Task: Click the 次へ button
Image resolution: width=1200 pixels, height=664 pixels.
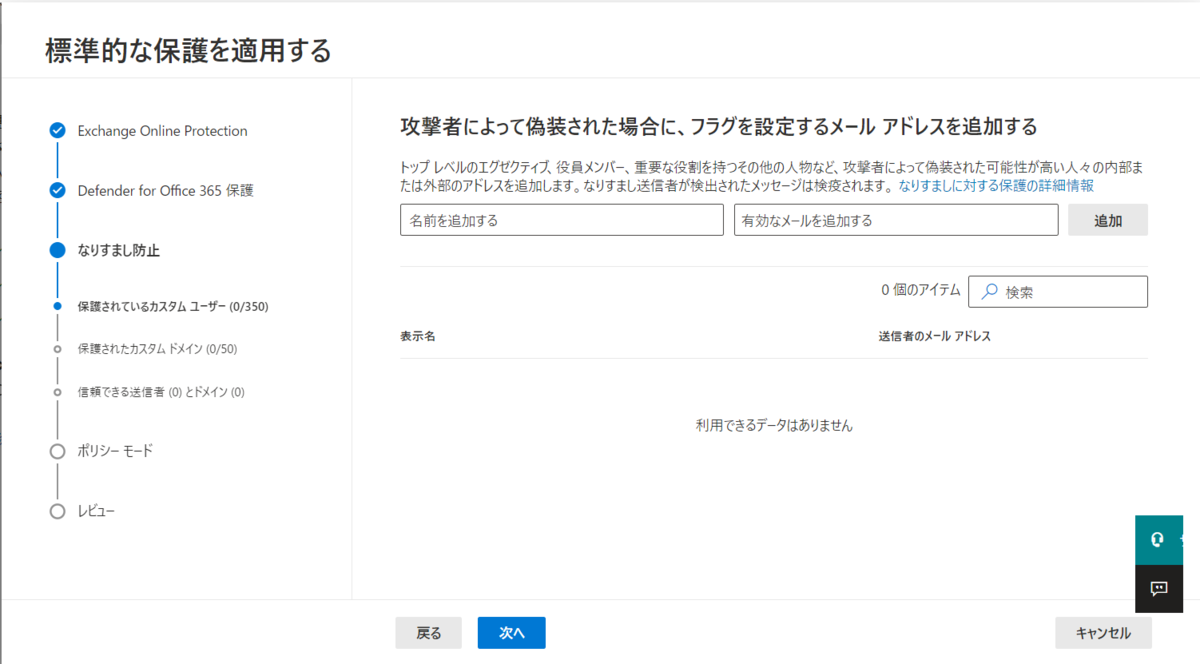Action: 511,633
